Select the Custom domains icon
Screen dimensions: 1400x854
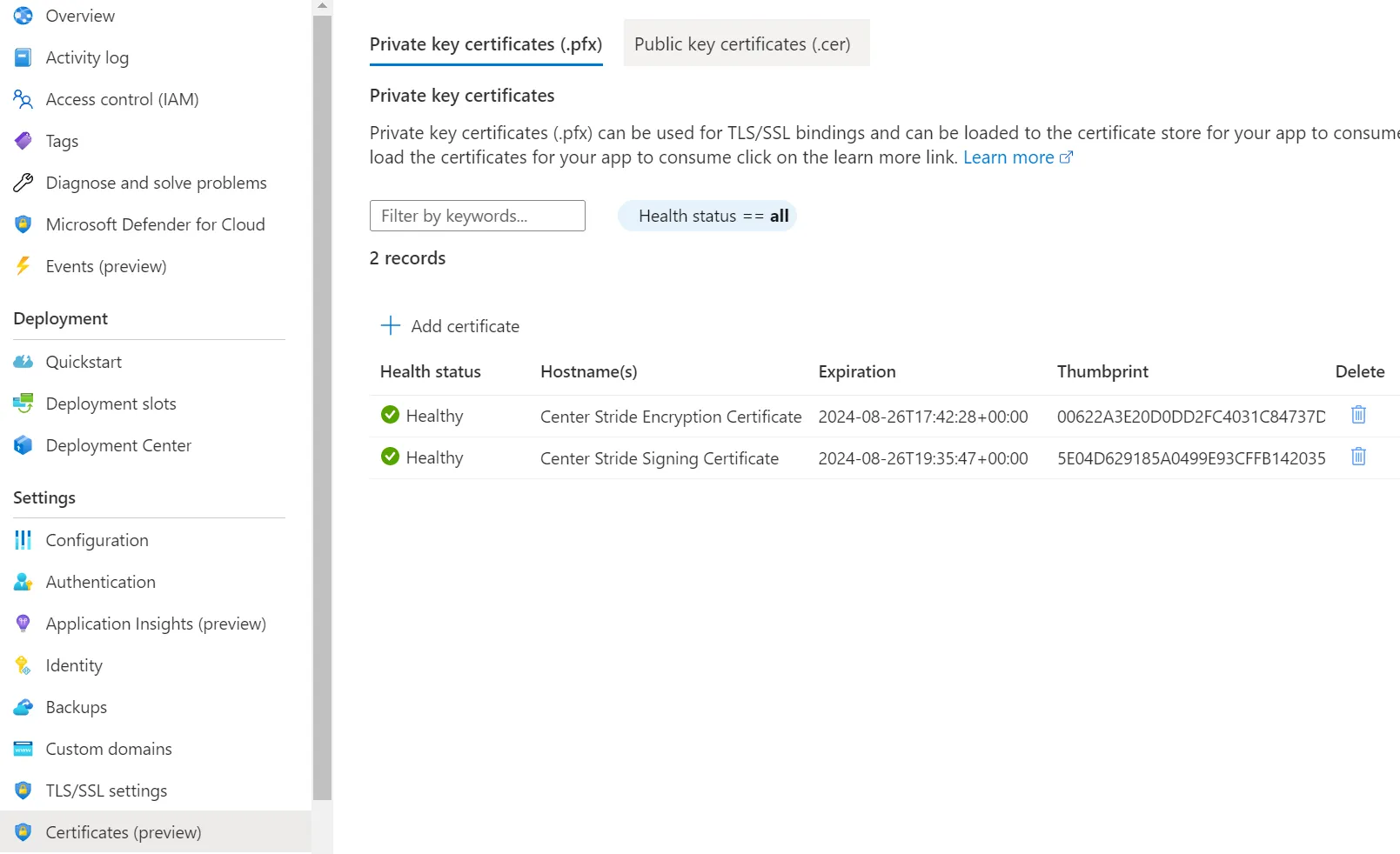click(x=23, y=749)
